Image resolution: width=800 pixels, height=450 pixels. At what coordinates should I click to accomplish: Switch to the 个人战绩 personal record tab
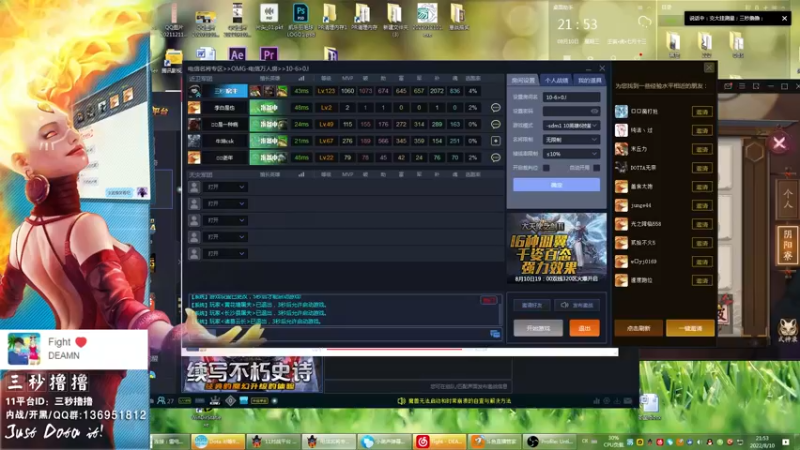556,80
